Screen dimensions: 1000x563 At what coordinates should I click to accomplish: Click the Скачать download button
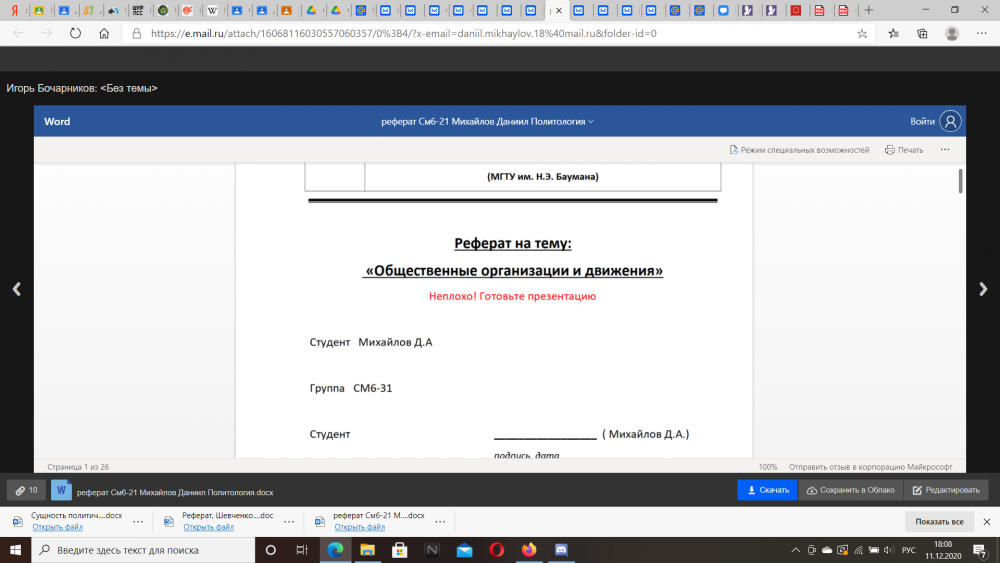(767, 491)
